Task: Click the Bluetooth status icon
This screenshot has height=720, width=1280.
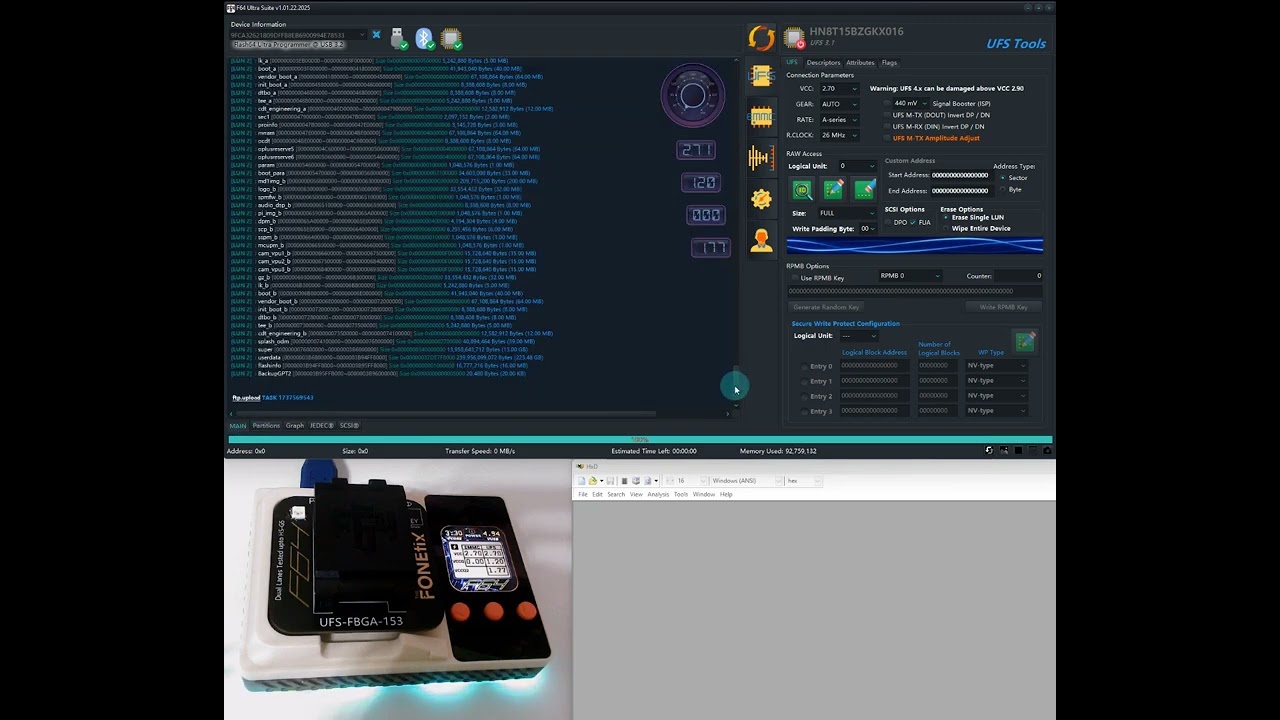Action: (424, 39)
